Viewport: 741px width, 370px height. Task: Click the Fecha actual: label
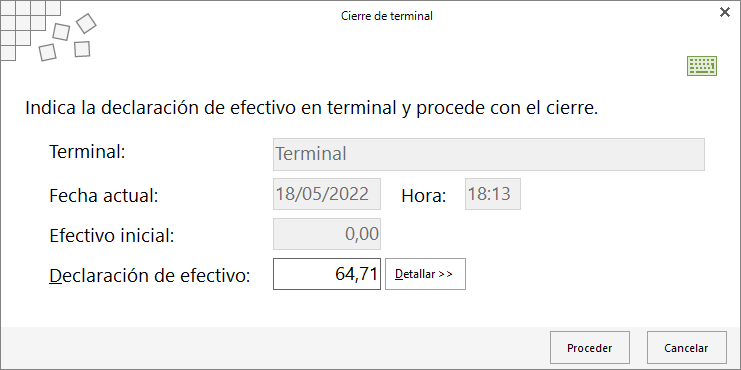tap(103, 195)
